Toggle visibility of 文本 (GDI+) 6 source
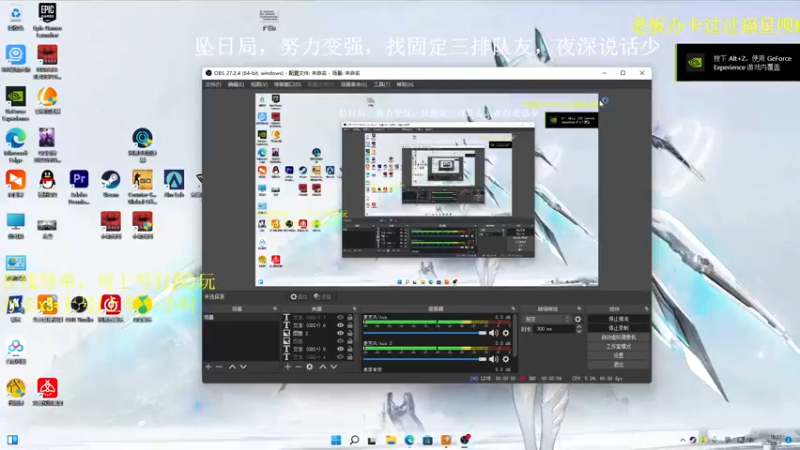The image size is (800, 450). point(340,325)
